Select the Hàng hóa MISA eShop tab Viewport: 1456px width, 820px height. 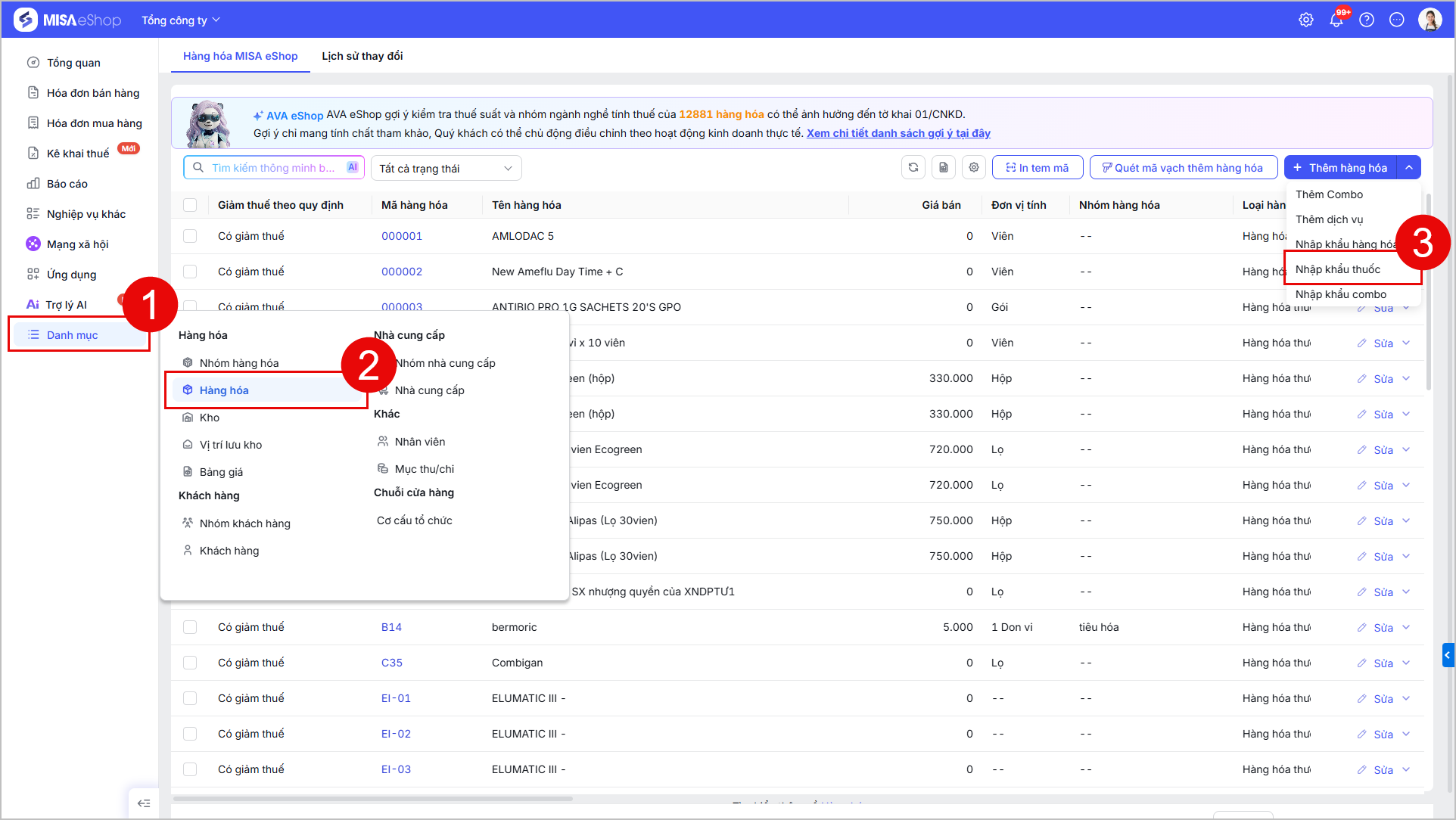(x=241, y=56)
